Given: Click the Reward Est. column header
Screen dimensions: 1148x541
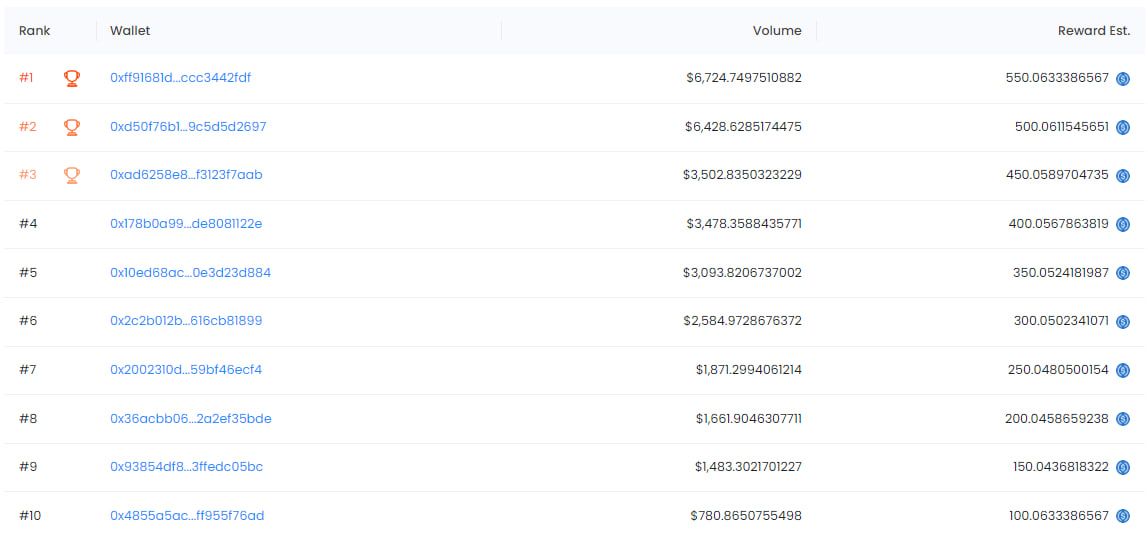Looking at the screenshot, I should (x=1094, y=31).
